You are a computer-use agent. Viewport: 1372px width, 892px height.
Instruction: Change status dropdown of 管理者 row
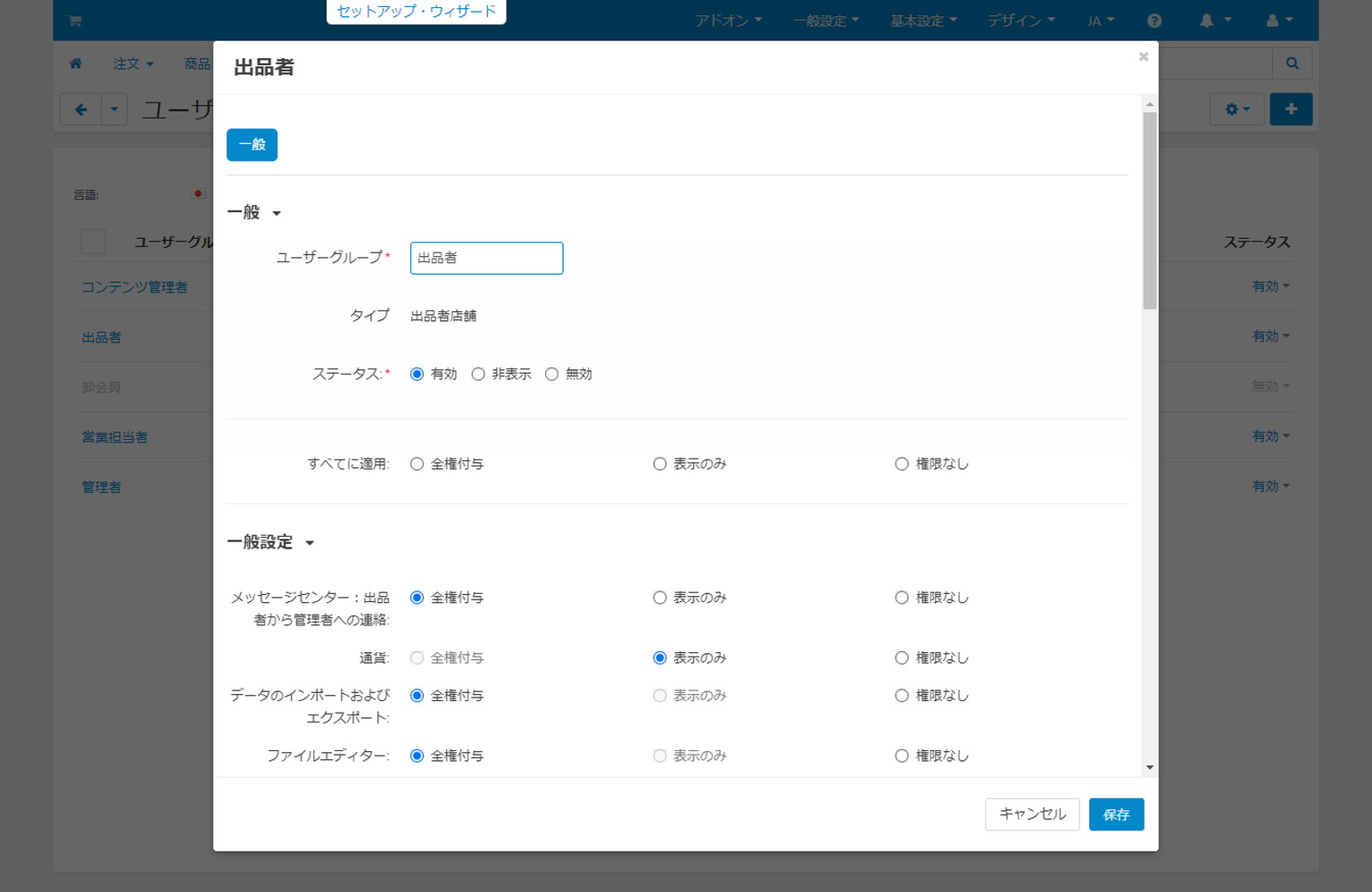click(1270, 486)
